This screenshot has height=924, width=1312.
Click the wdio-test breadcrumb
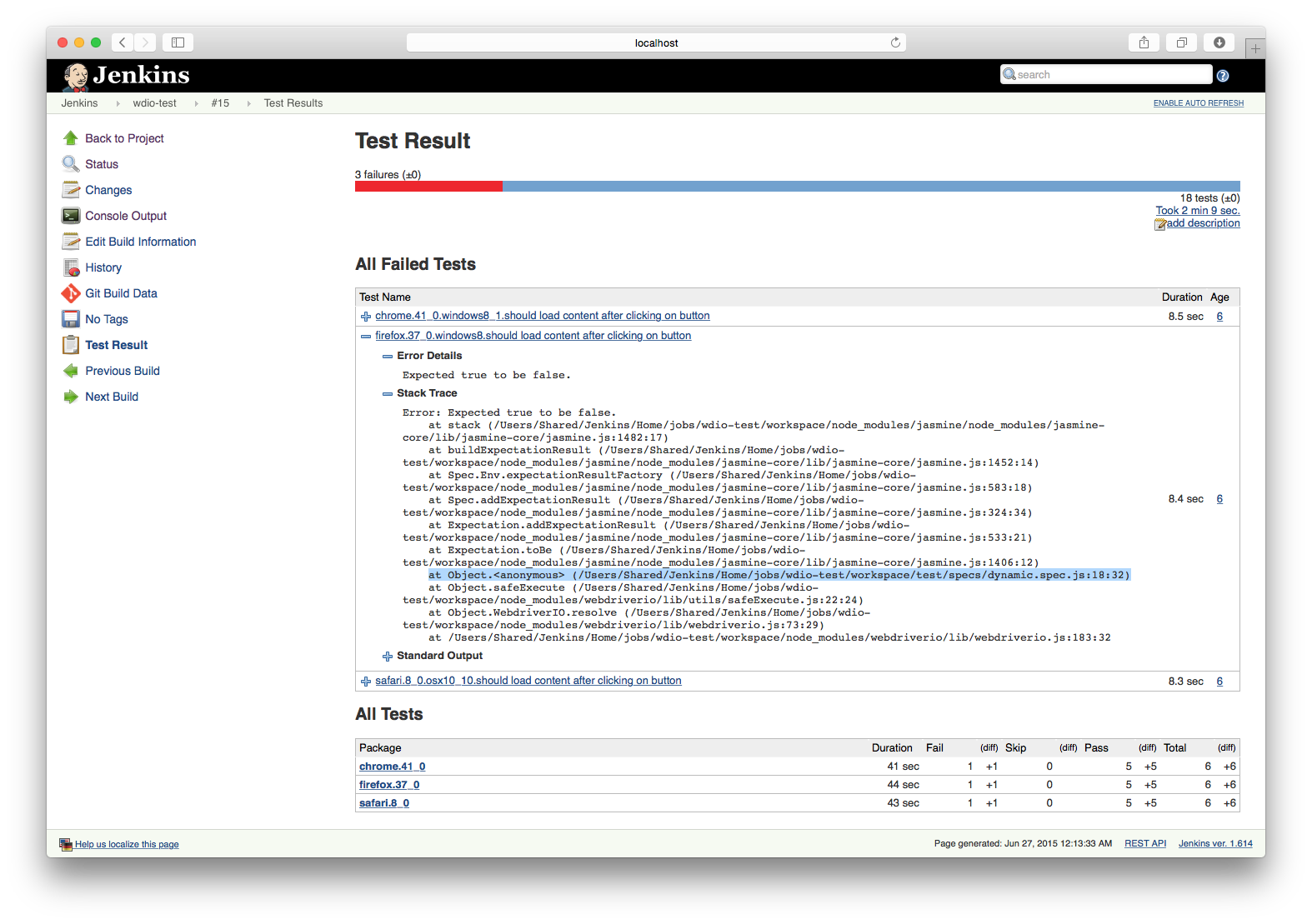click(x=154, y=103)
